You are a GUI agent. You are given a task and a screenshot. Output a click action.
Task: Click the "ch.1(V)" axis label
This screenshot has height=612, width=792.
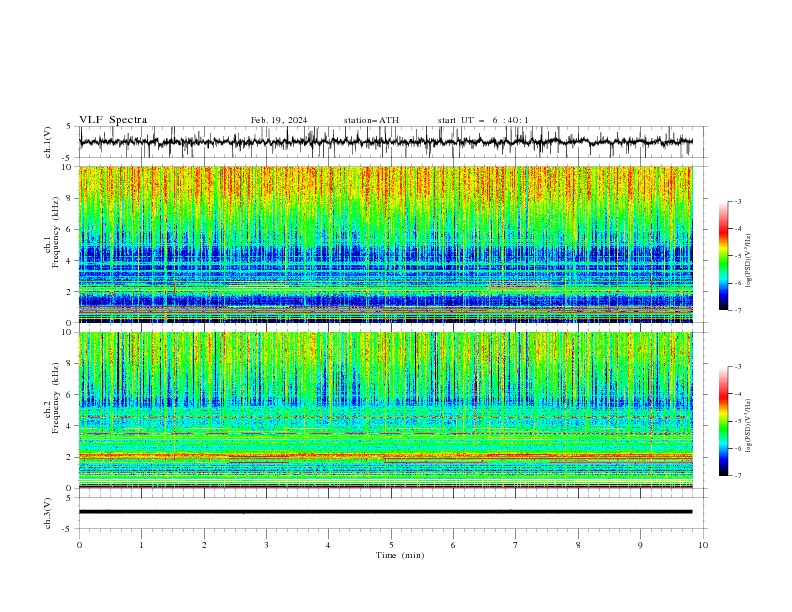pos(48,142)
